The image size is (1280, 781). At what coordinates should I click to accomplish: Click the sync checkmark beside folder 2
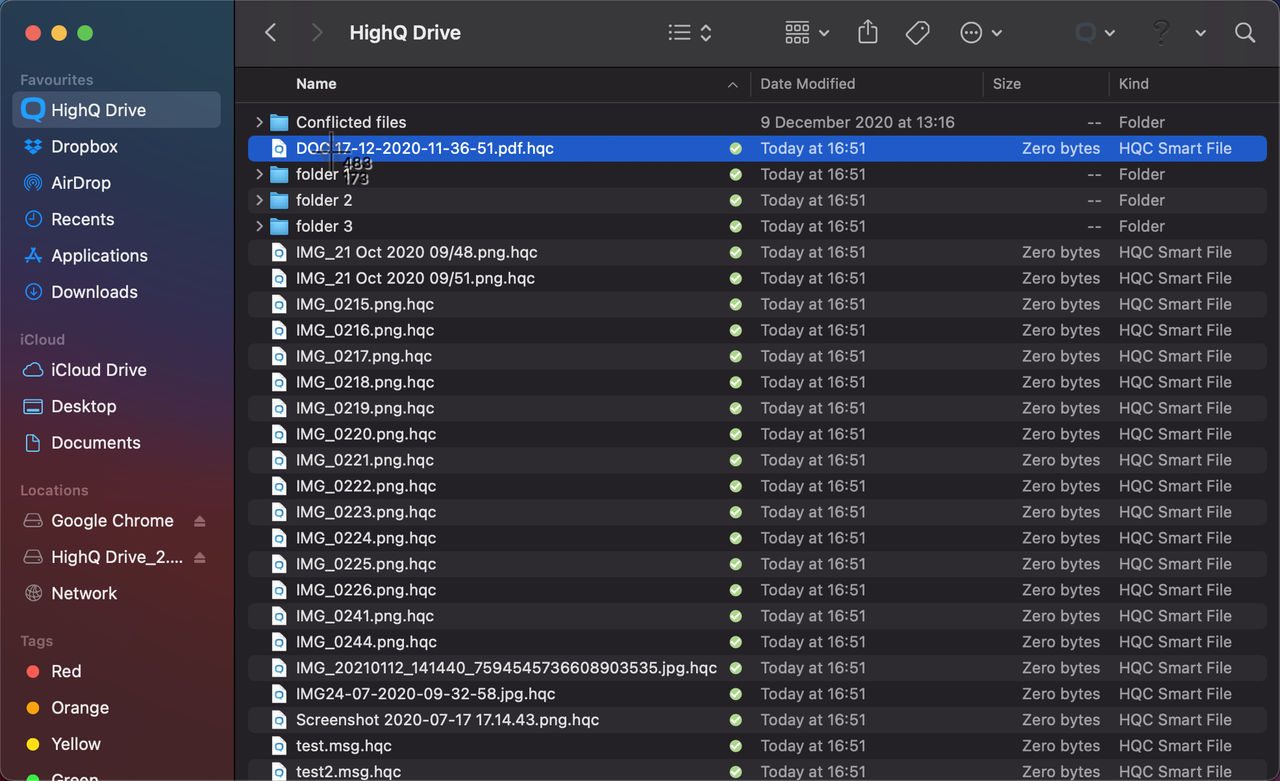coord(736,200)
